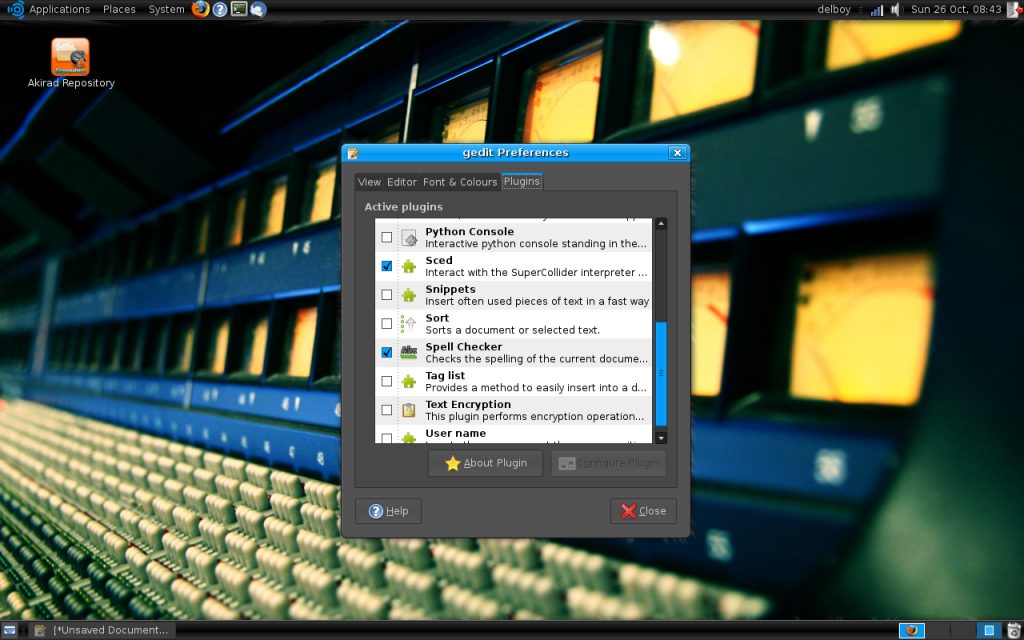The image size is (1024, 640).
Task: Open the Font & Colours tab
Action: click(460, 182)
